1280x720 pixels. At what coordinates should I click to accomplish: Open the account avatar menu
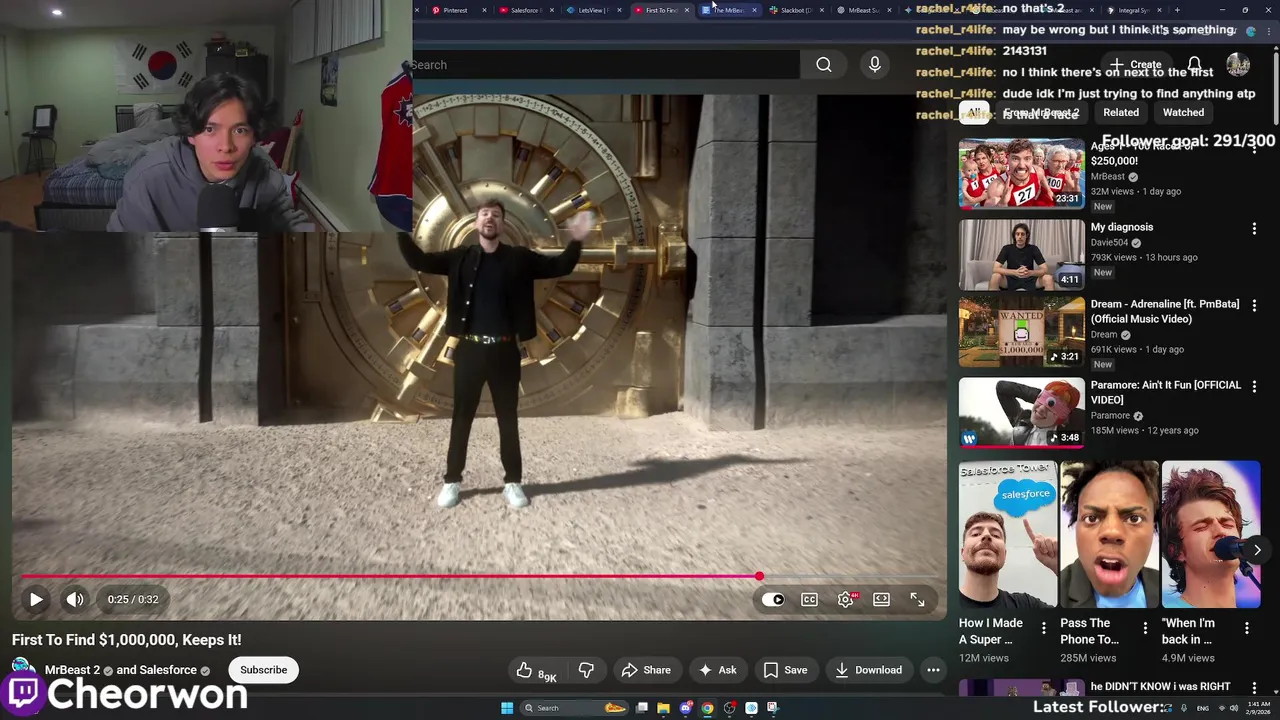(x=1238, y=65)
